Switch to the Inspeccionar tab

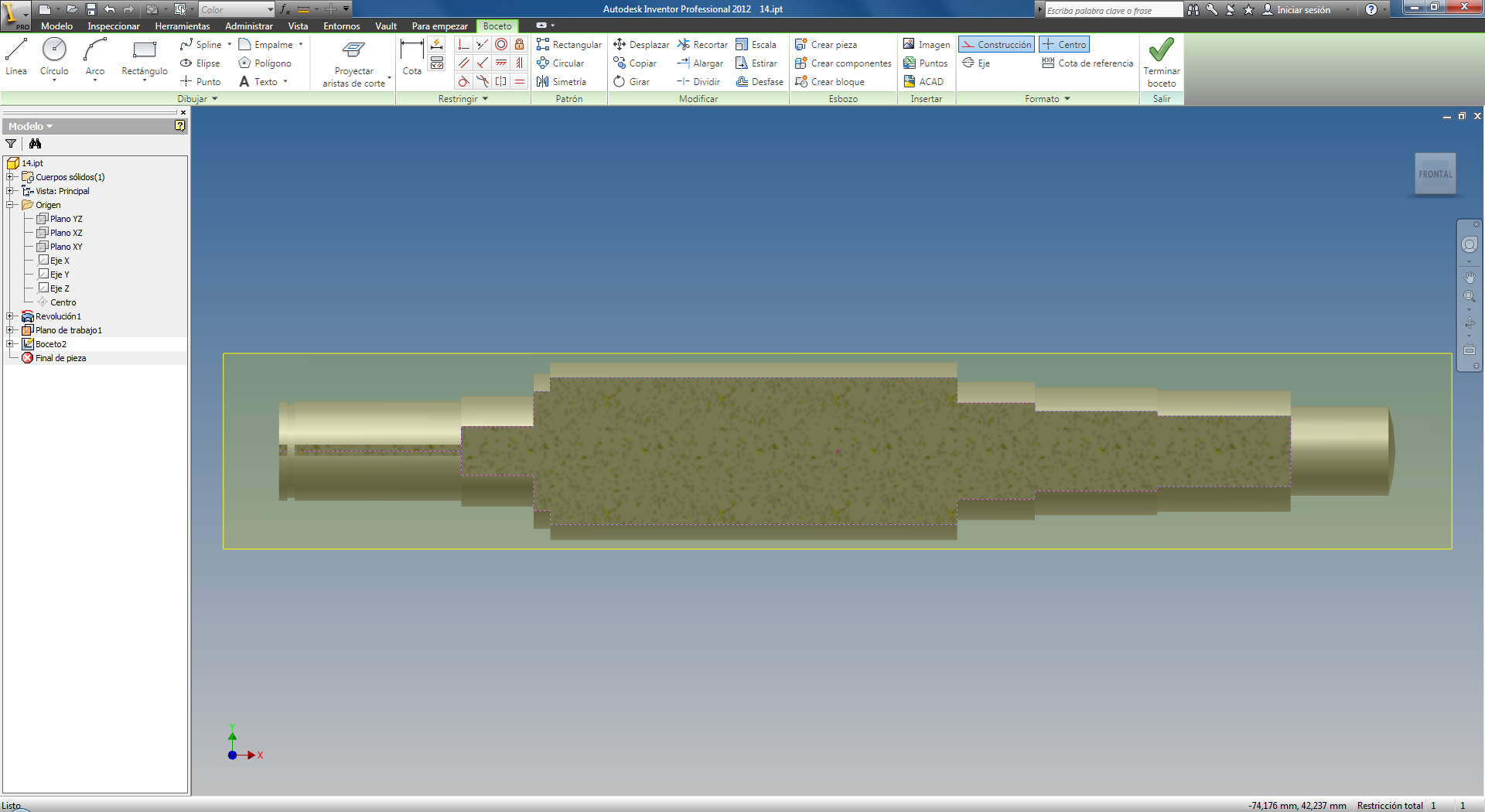click(114, 26)
